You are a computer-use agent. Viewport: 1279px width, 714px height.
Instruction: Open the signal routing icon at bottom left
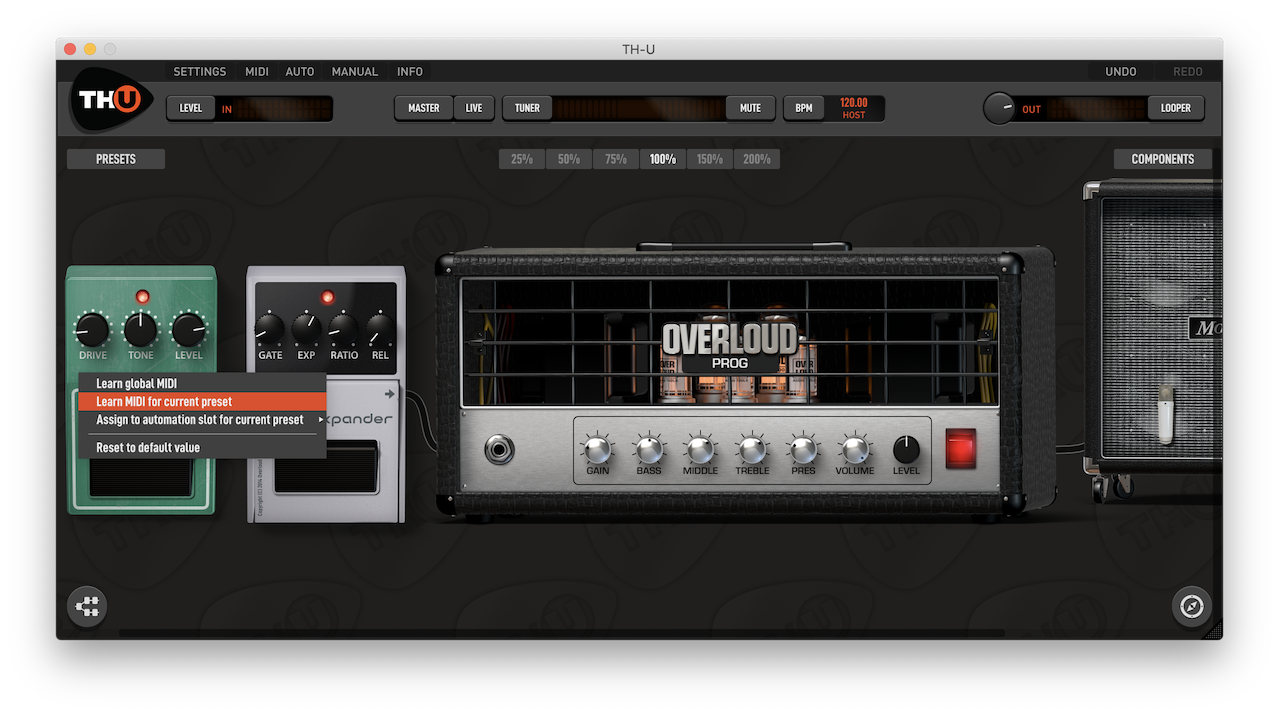(88, 606)
